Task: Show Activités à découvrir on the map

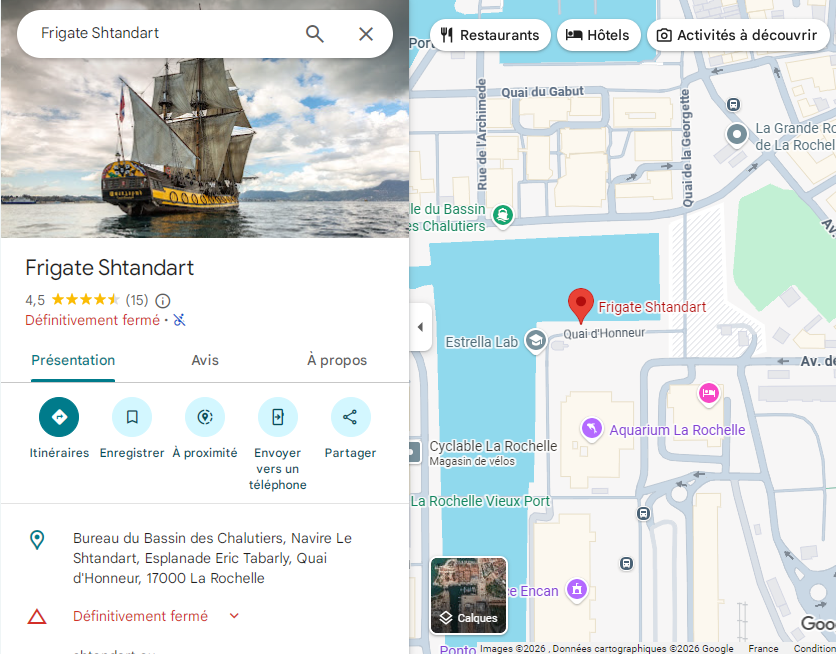Action: click(x=738, y=35)
